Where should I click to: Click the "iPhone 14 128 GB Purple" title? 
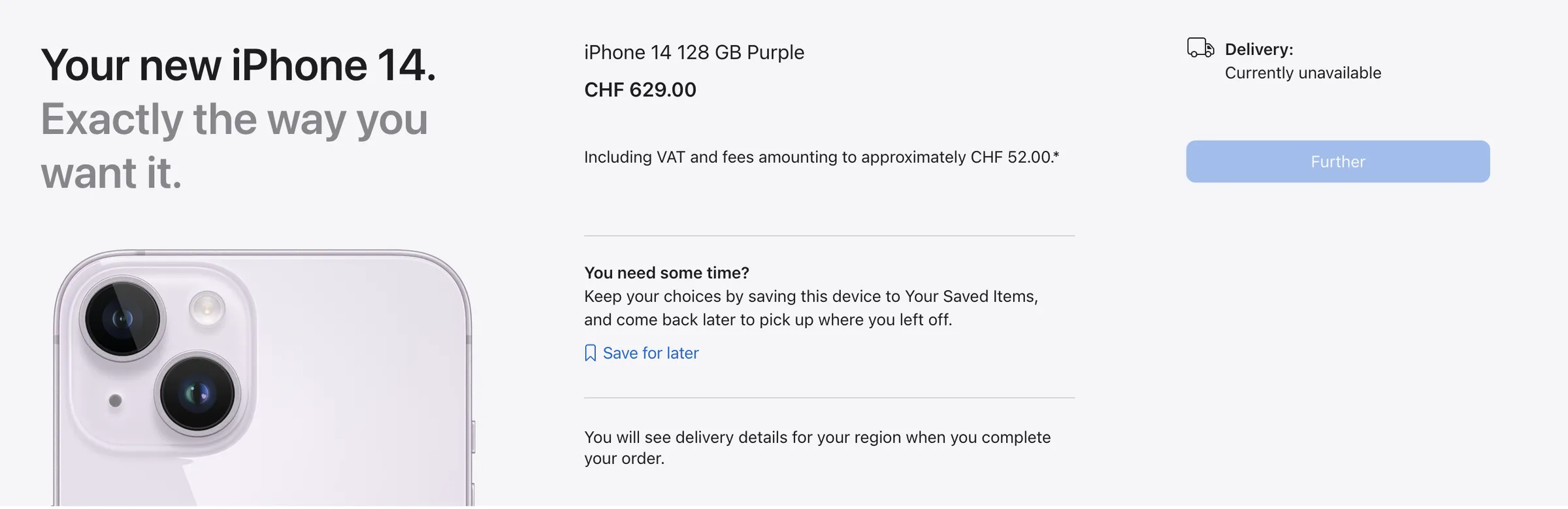(x=694, y=52)
